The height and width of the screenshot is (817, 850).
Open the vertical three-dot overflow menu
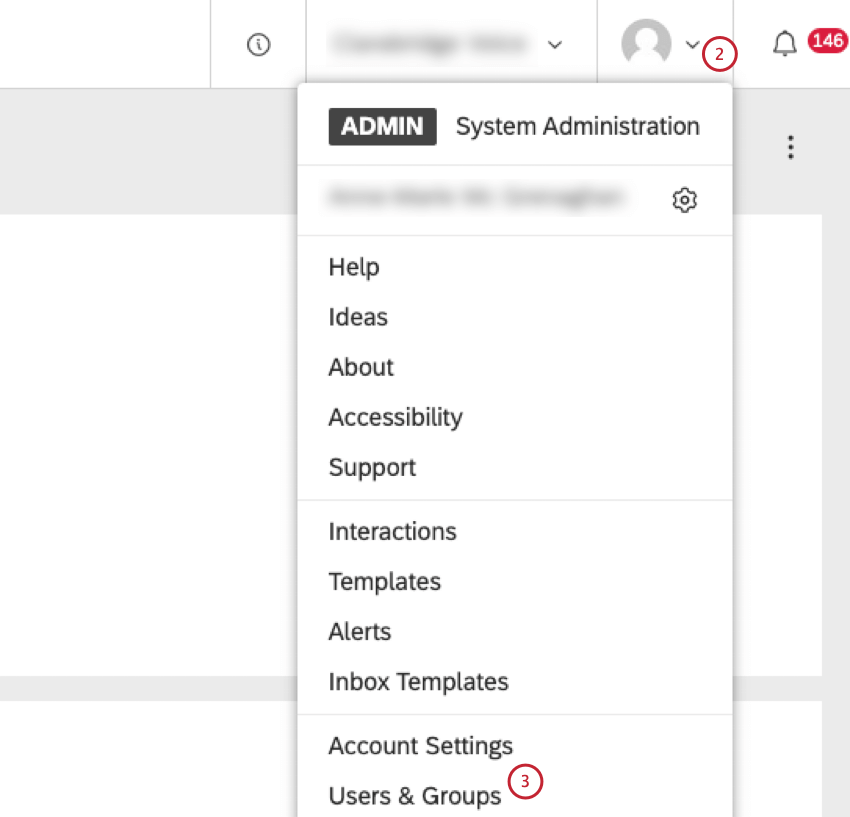click(x=790, y=147)
